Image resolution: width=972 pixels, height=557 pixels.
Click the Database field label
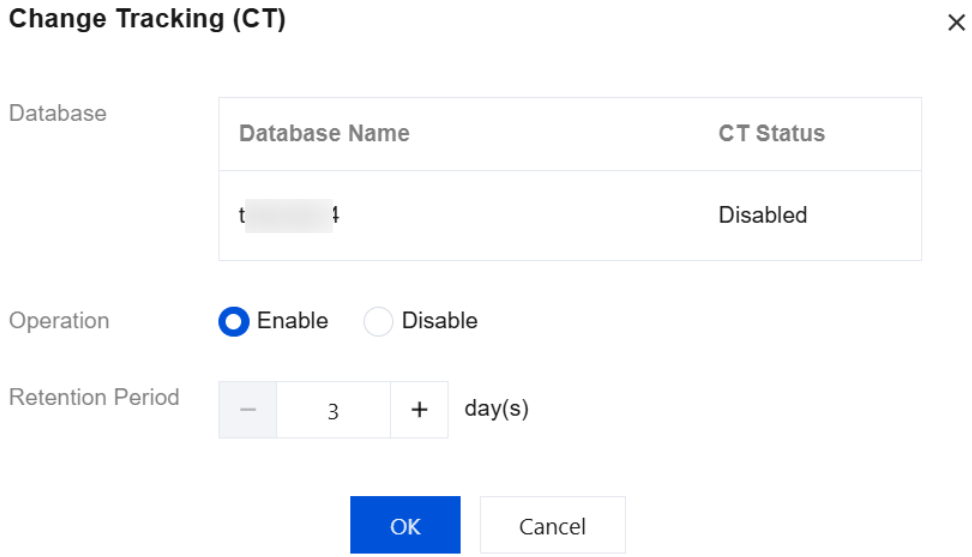tap(57, 113)
